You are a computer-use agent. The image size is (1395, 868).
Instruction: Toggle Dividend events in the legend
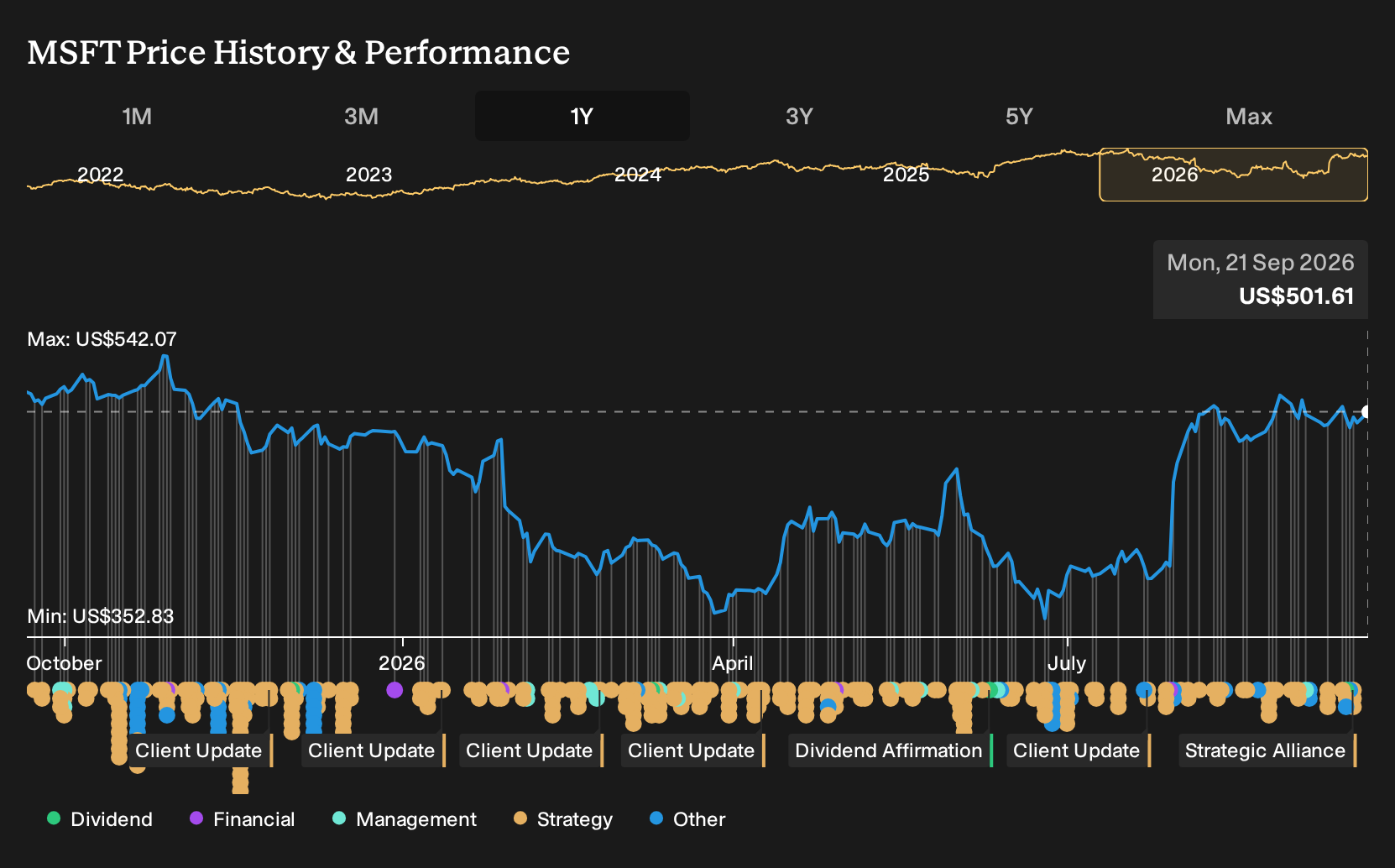click(x=100, y=819)
